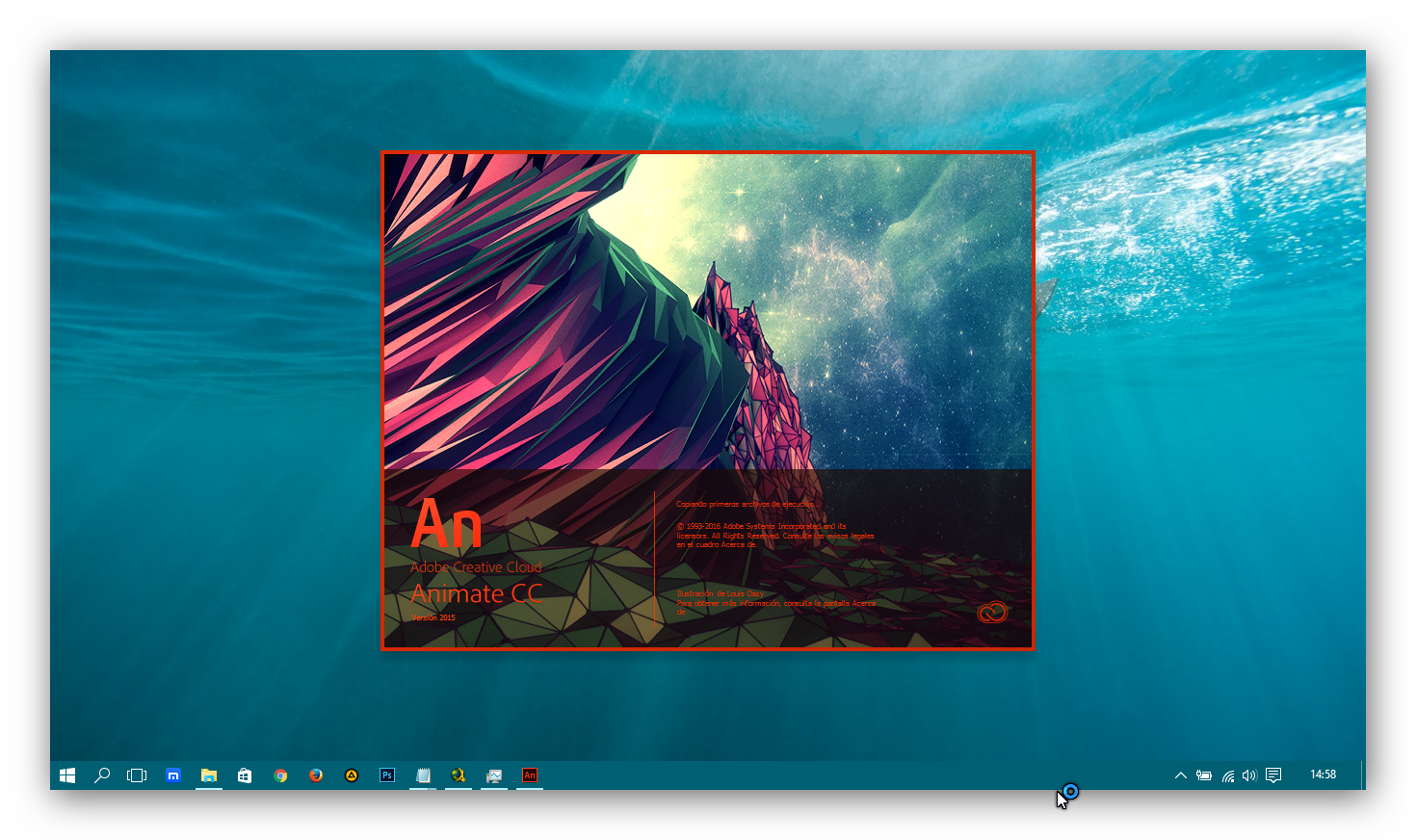
Task: Open the Windows Start menu
Action: click(x=67, y=775)
